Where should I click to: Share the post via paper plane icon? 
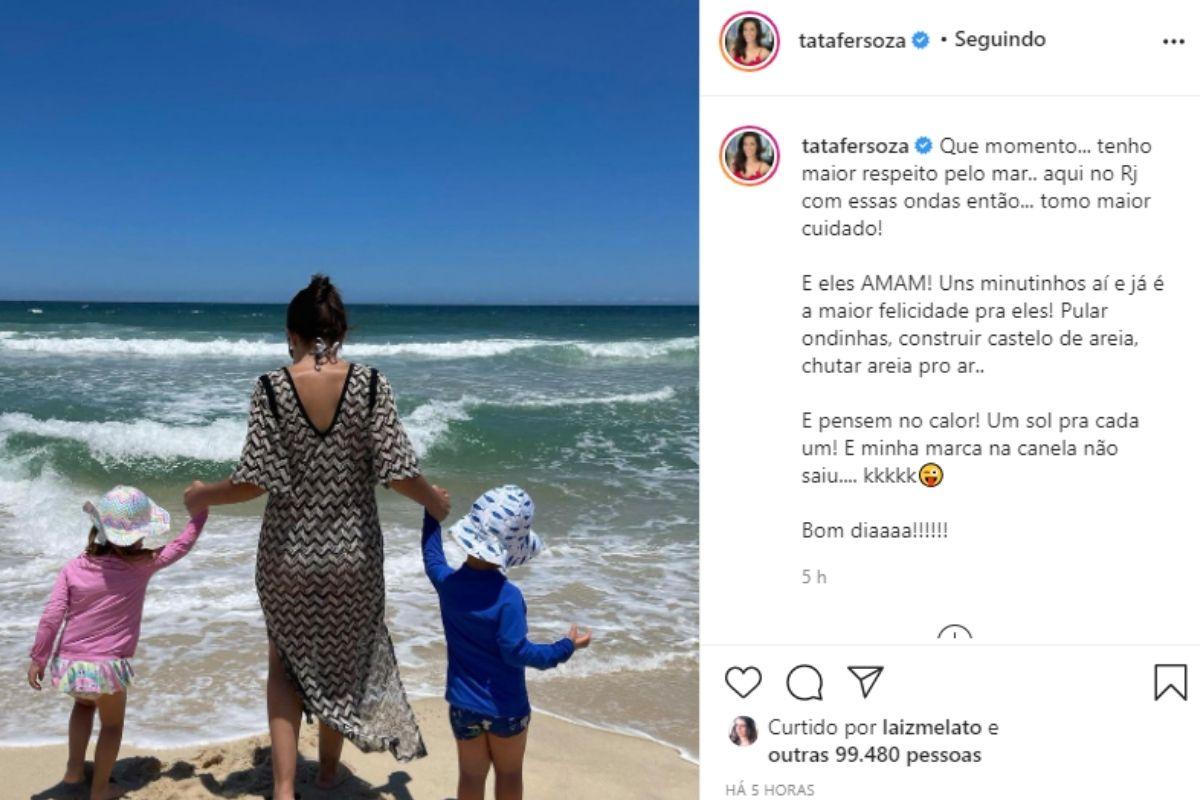[866, 681]
